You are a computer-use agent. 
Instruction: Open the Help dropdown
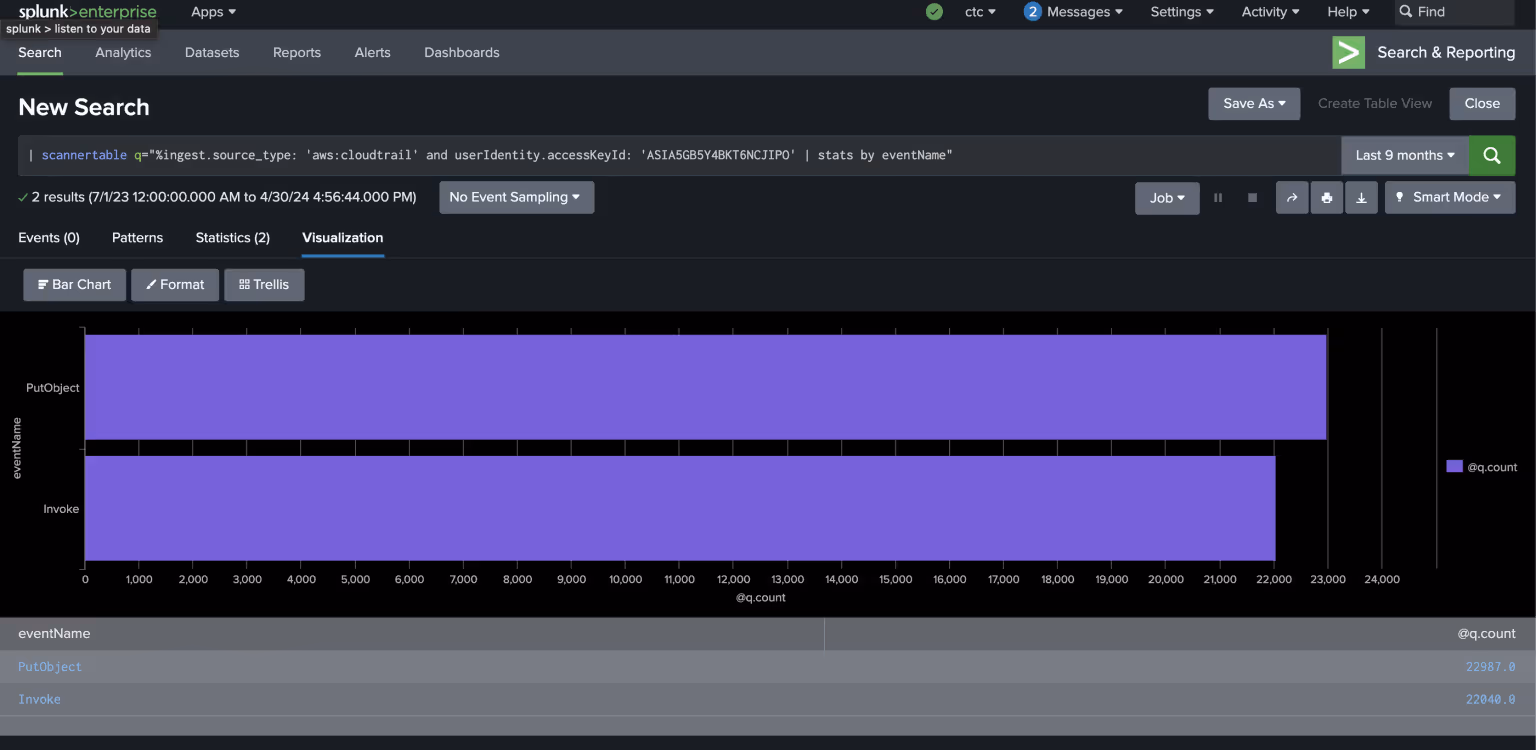point(1348,12)
